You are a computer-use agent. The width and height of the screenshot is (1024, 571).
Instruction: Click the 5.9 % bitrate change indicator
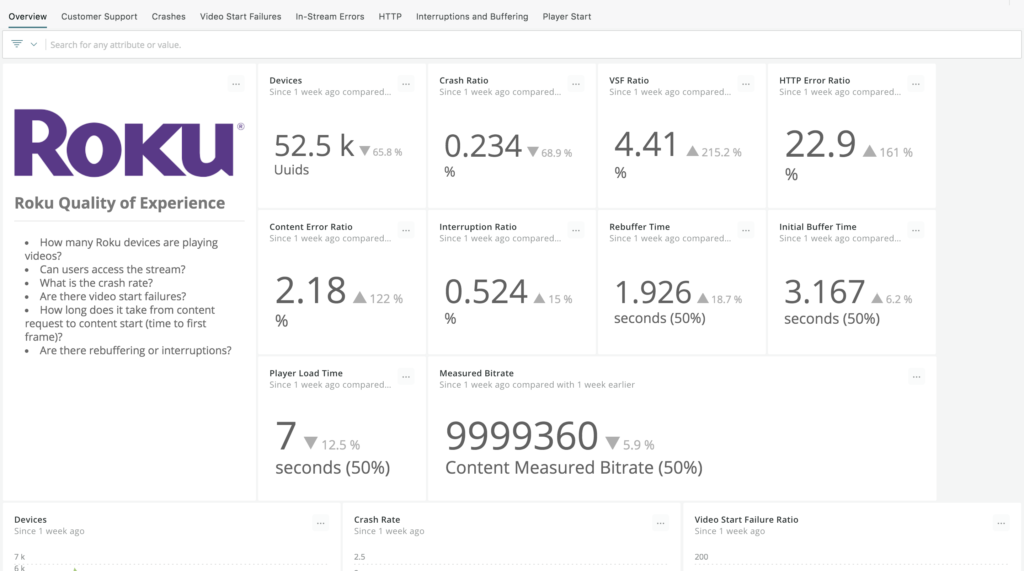point(630,444)
